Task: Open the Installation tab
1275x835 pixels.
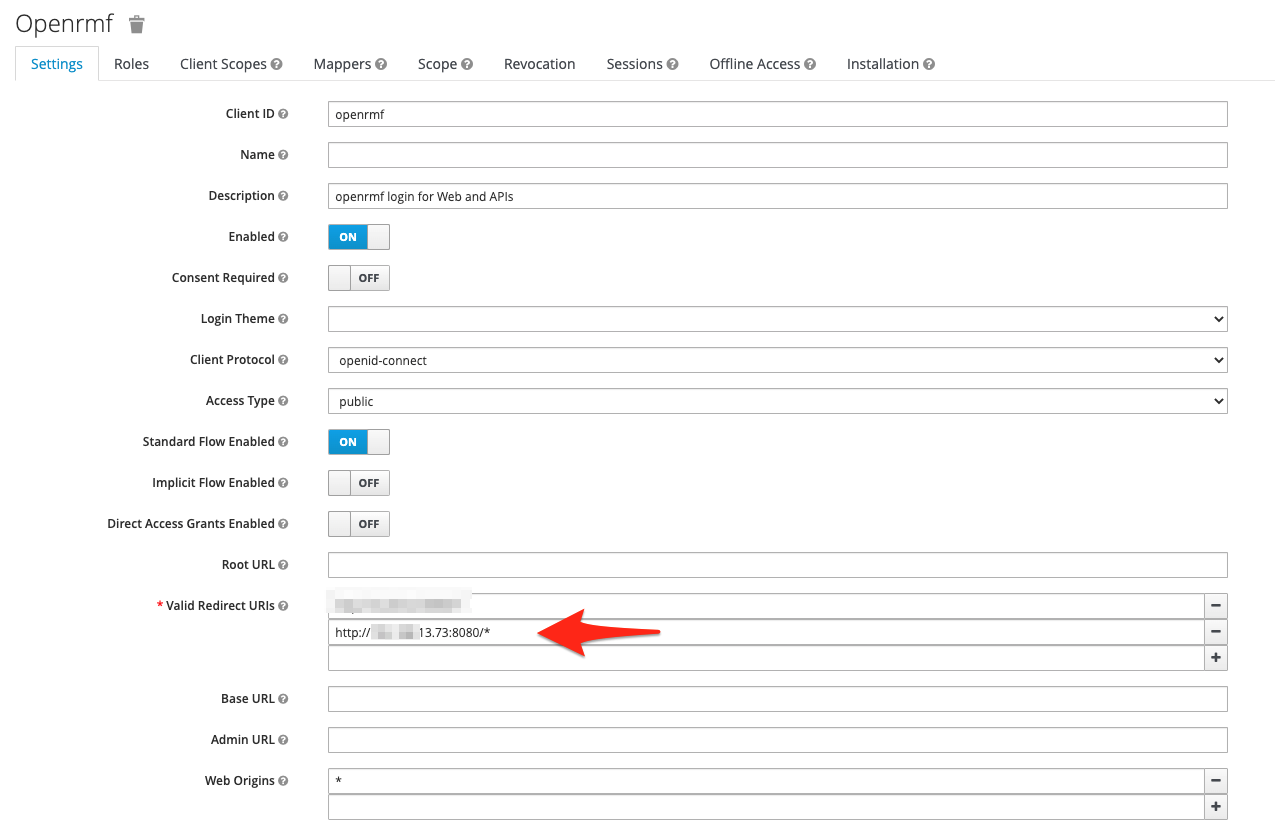Action: tap(884, 63)
